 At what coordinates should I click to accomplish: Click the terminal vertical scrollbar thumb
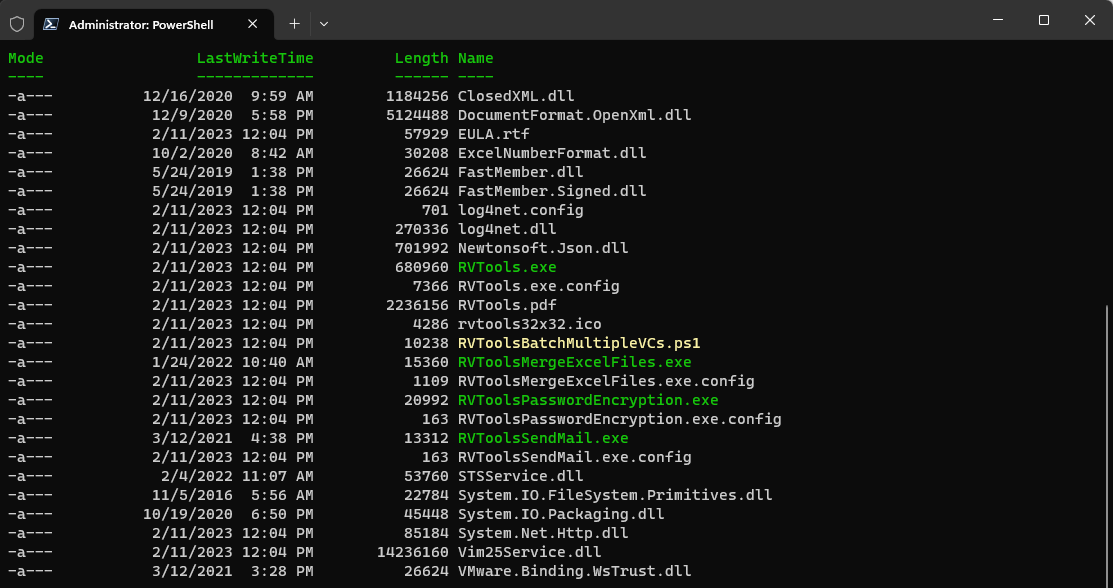pos(1107,445)
